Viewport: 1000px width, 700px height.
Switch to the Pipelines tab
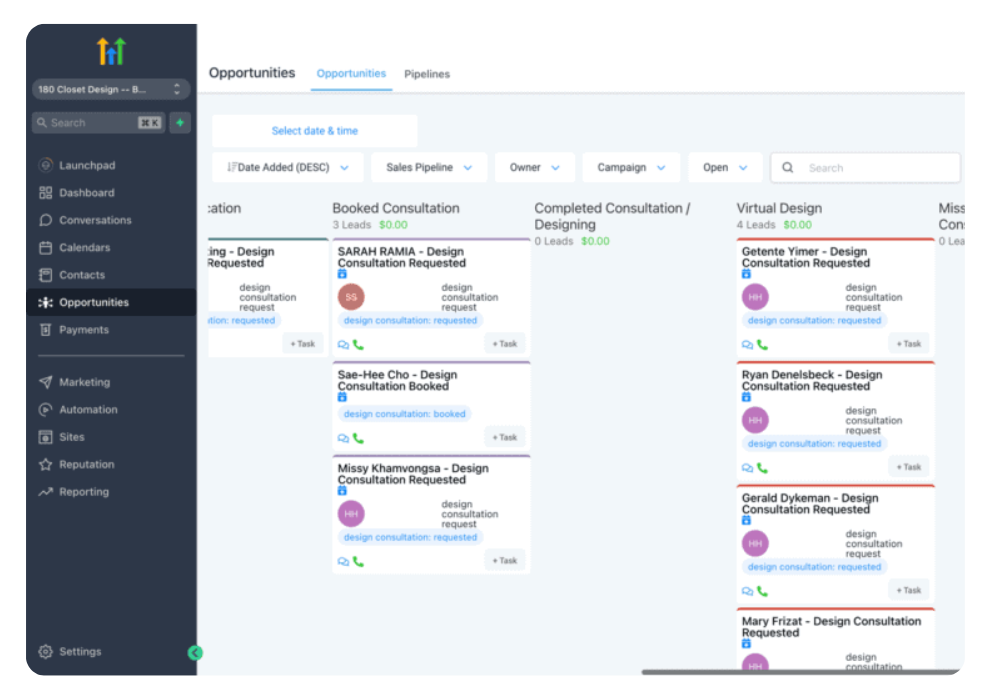click(x=427, y=74)
